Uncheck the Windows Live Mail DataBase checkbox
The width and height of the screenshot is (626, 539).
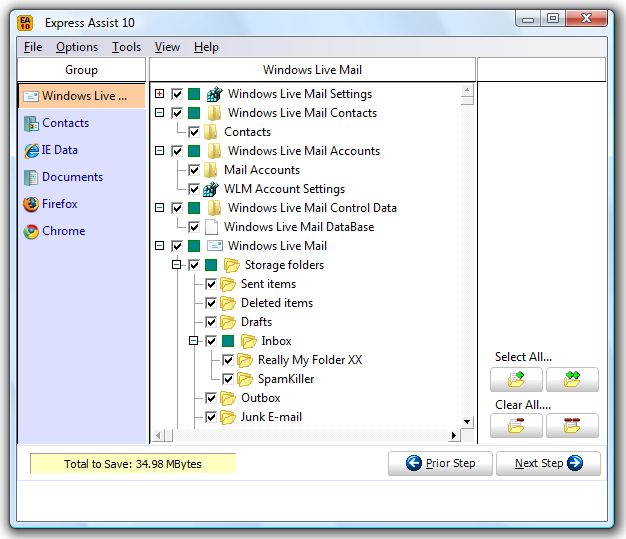point(194,227)
